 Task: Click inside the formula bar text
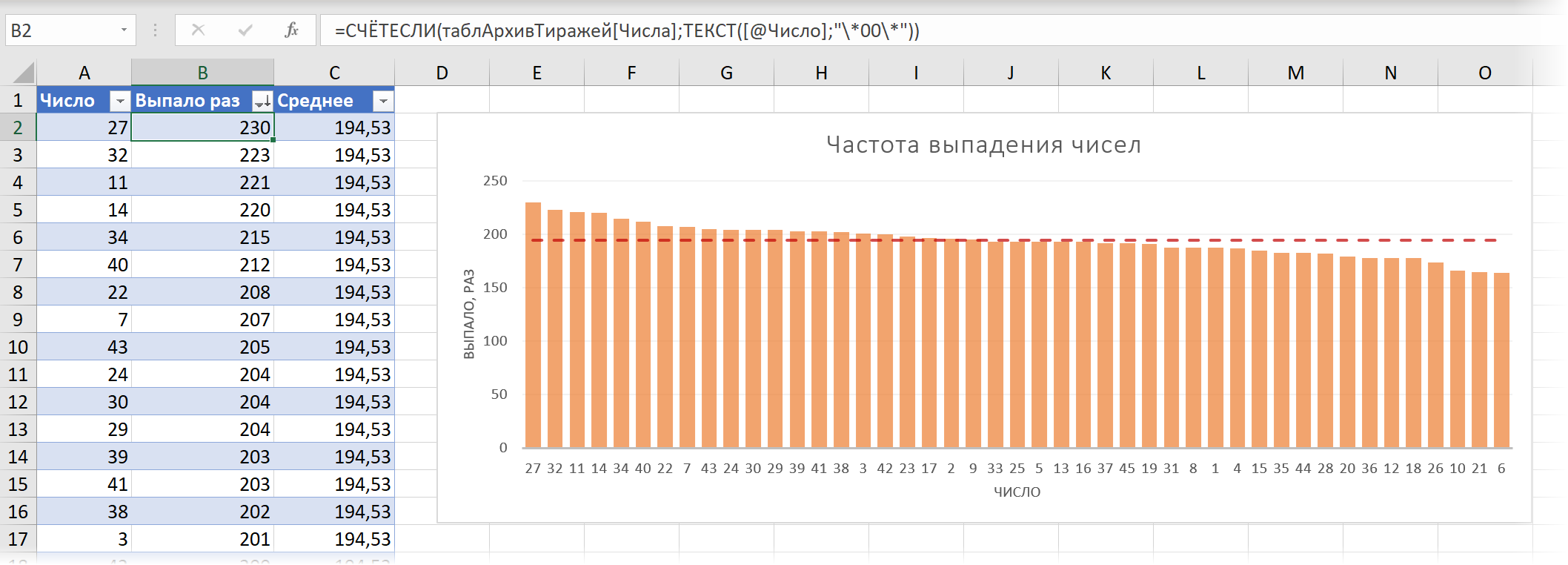pos(627,30)
